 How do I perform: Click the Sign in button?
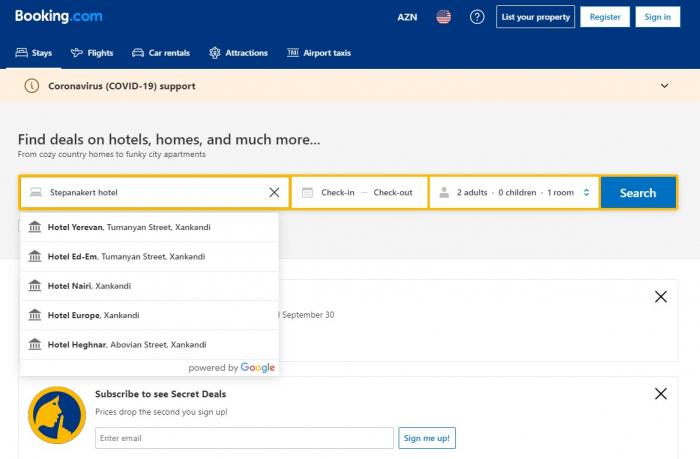(x=658, y=17)
